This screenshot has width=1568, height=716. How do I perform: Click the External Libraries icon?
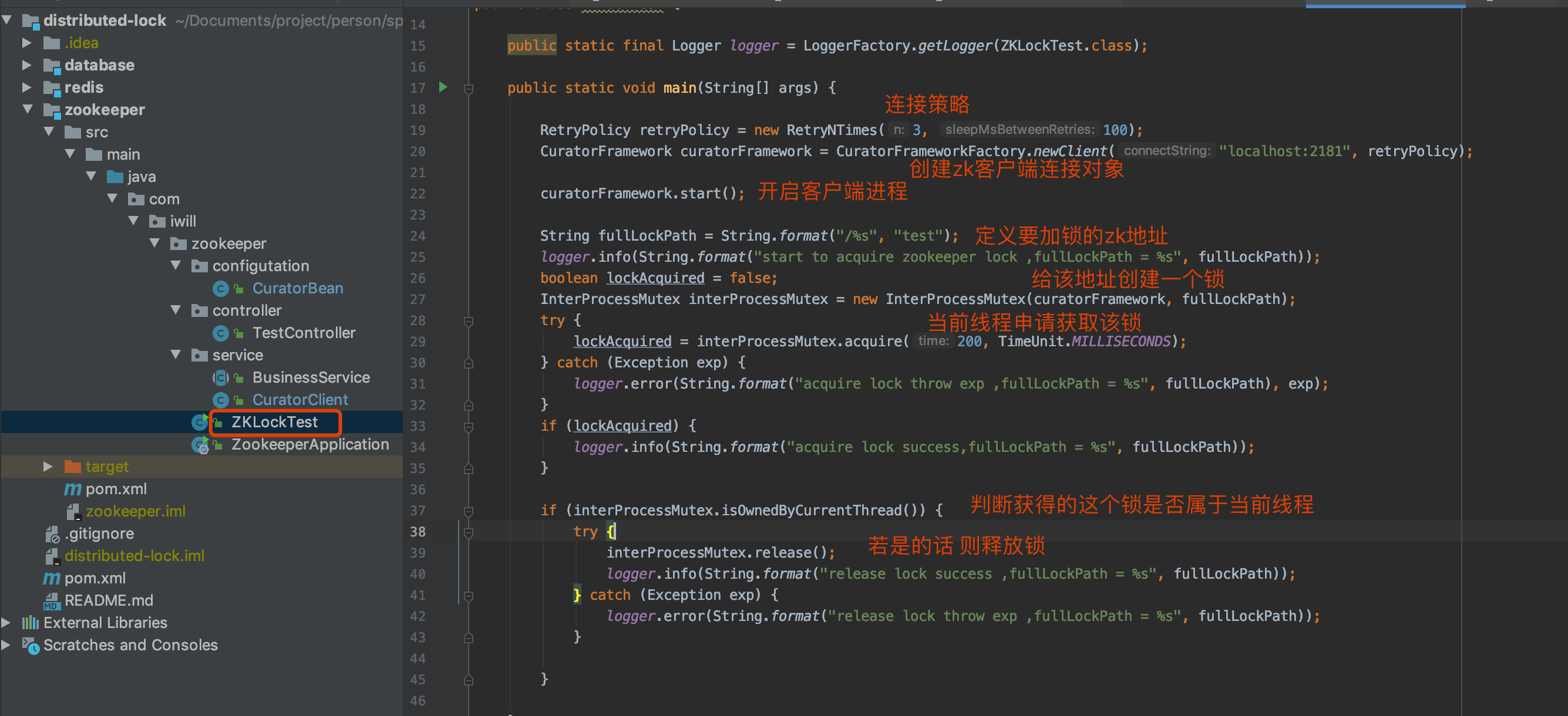(31, 623)
